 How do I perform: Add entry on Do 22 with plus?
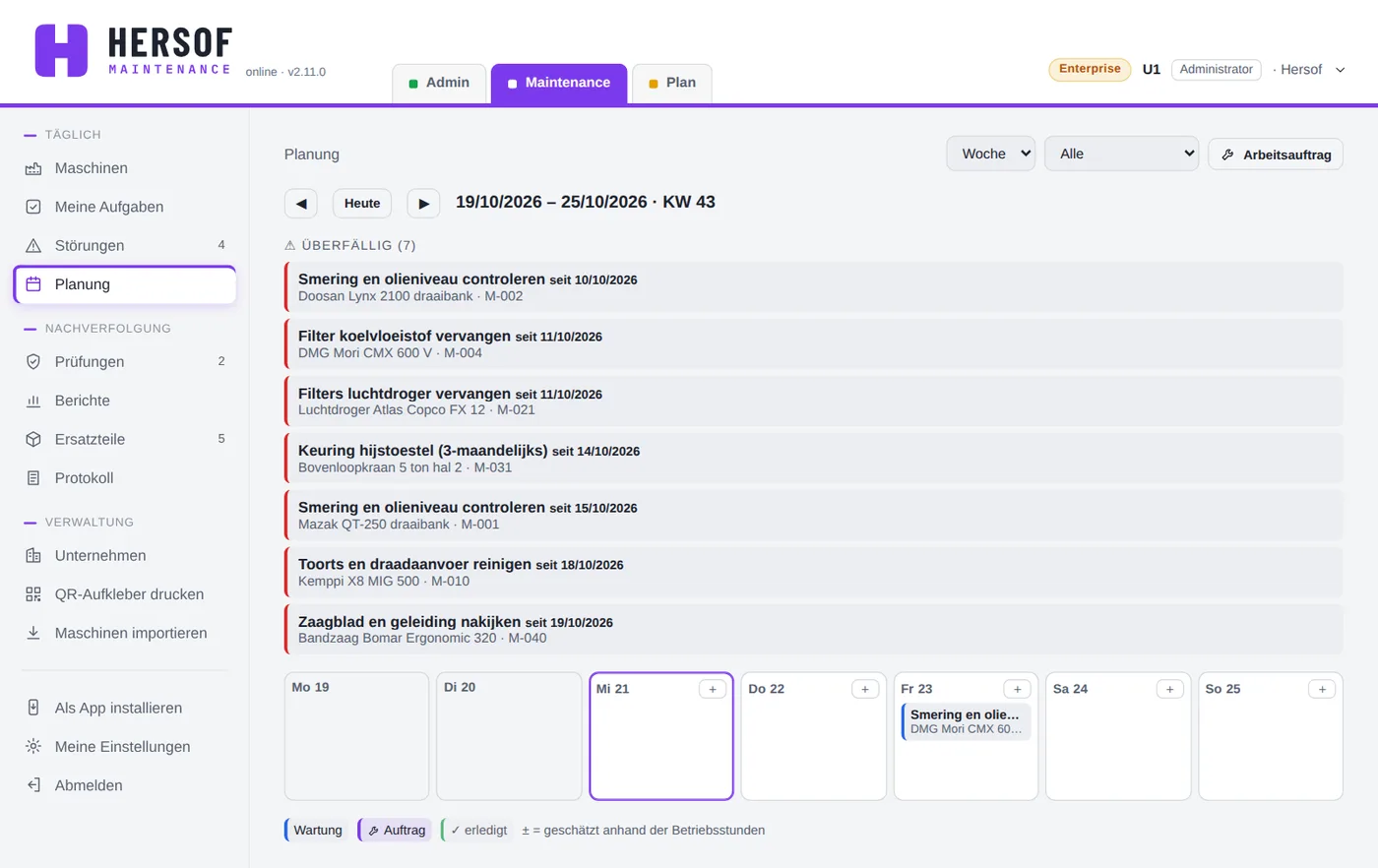(x=865, y=689)
